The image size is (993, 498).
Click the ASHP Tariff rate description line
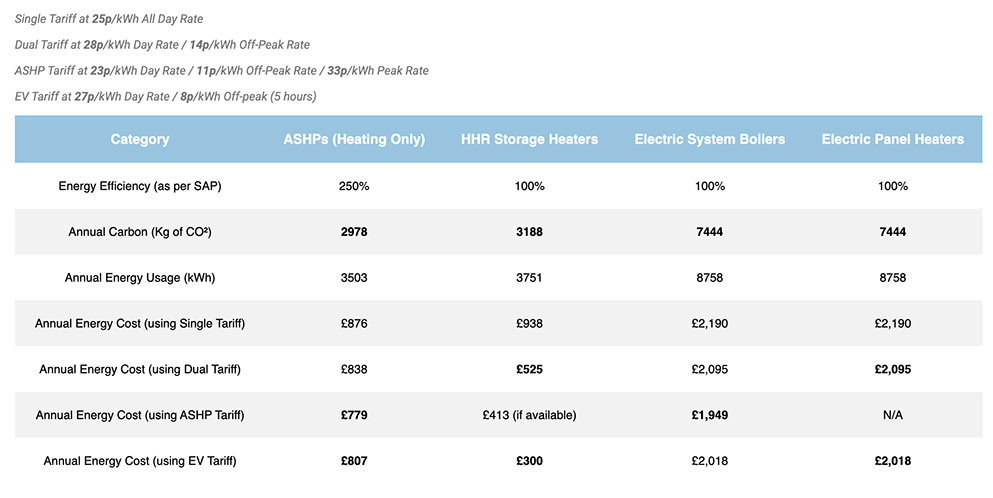click(221, 71)
